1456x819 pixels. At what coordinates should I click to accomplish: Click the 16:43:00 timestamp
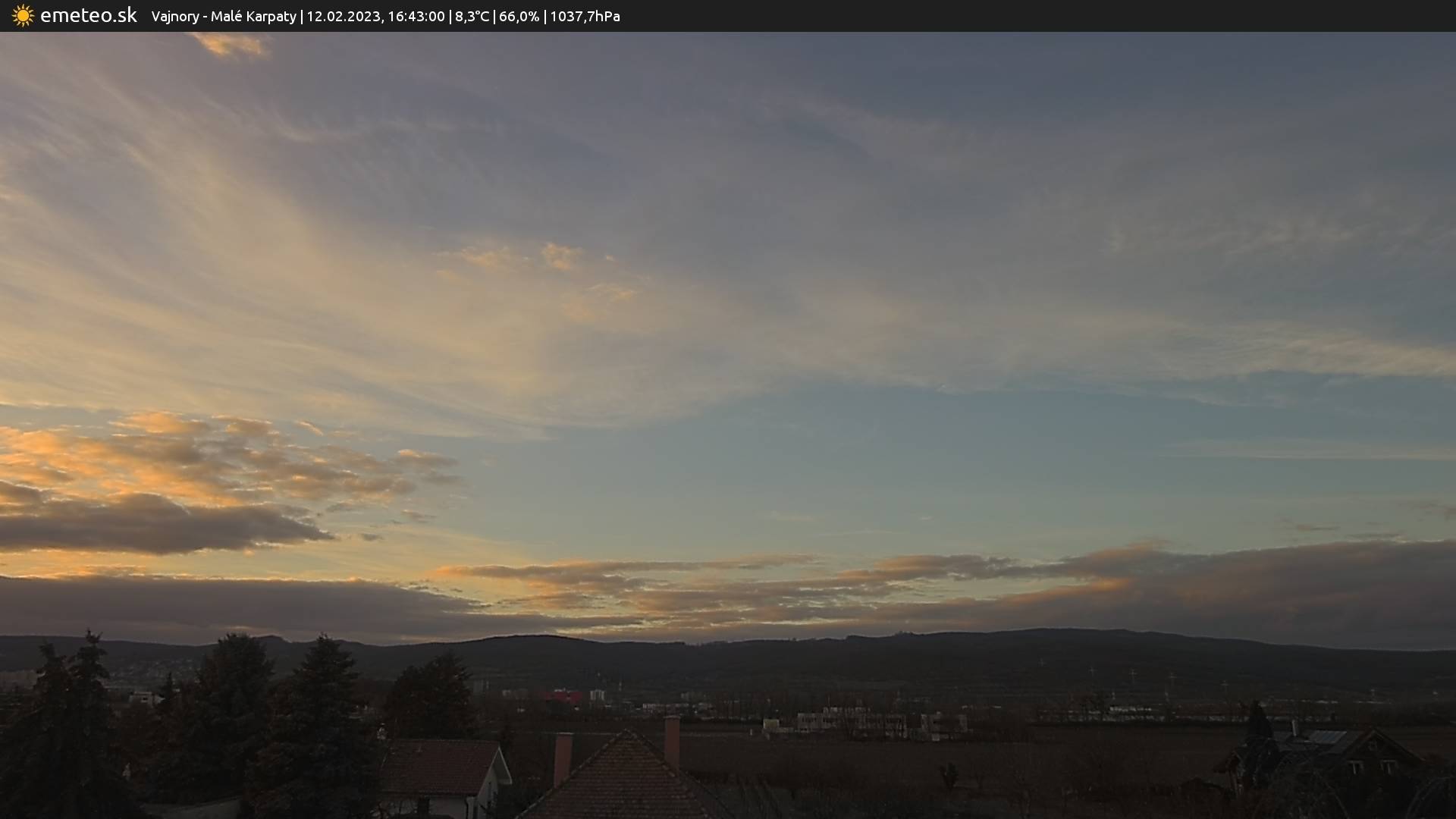[x=416, y=17]
